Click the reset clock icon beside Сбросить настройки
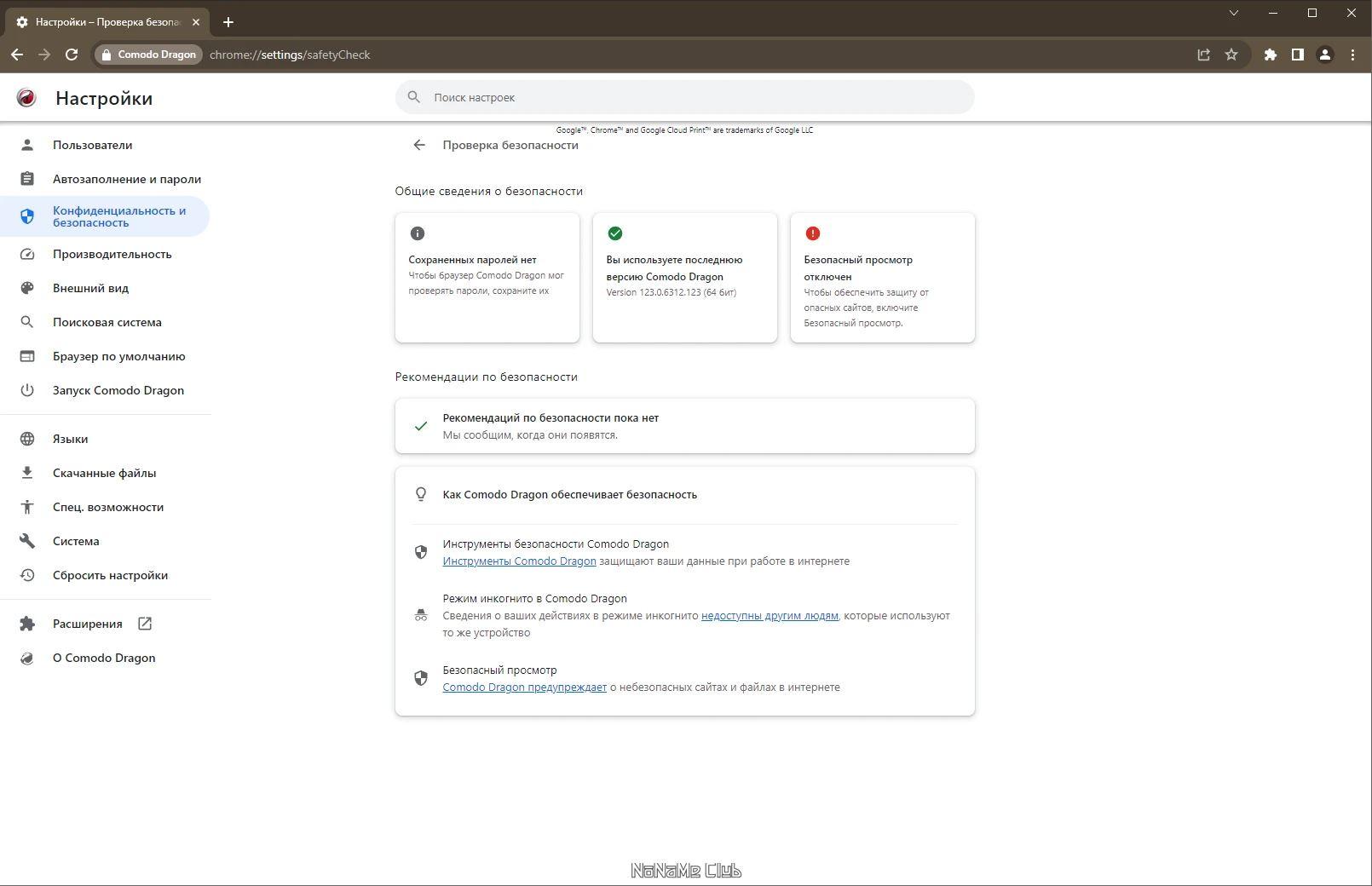Viewport: 1372px width, 886px height. (x=27, y=575)
